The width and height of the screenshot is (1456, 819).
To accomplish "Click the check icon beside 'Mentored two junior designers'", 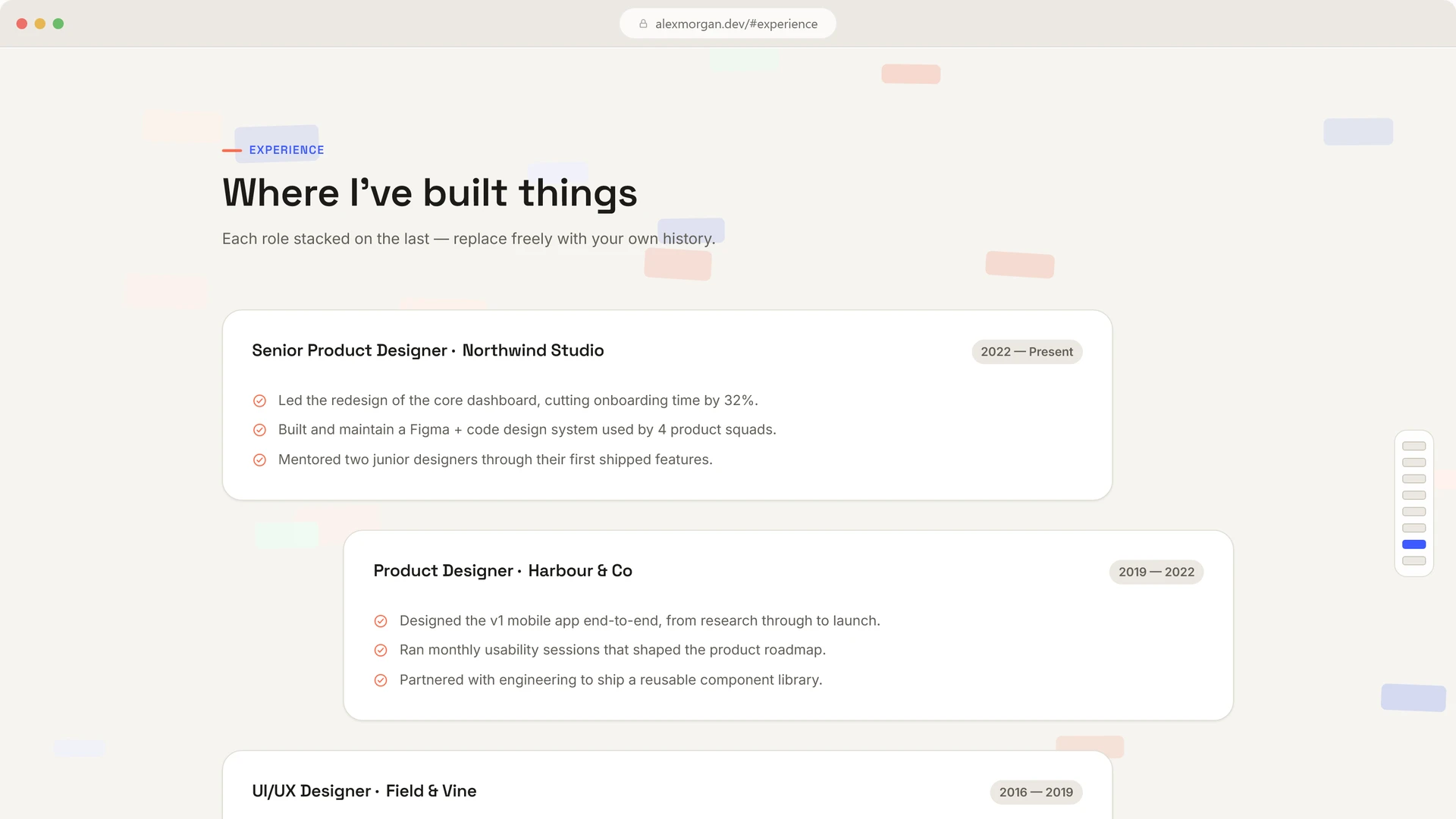I will [x=259, y=460].
